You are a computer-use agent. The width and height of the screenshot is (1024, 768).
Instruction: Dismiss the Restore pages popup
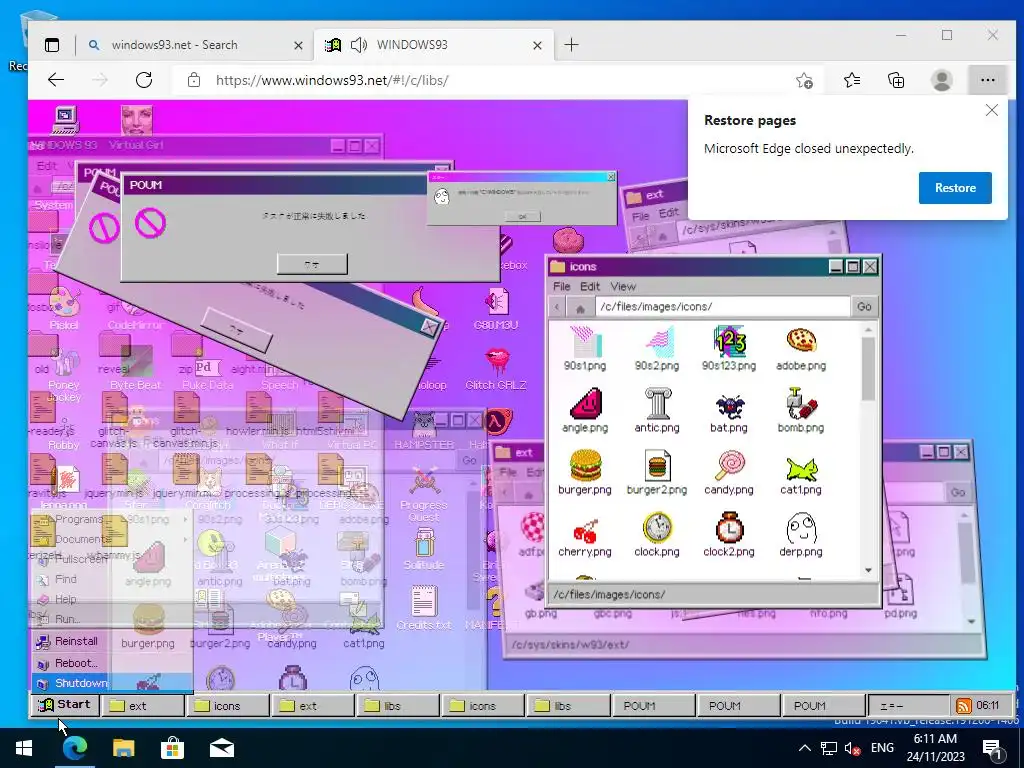click(x=991, y=110)
